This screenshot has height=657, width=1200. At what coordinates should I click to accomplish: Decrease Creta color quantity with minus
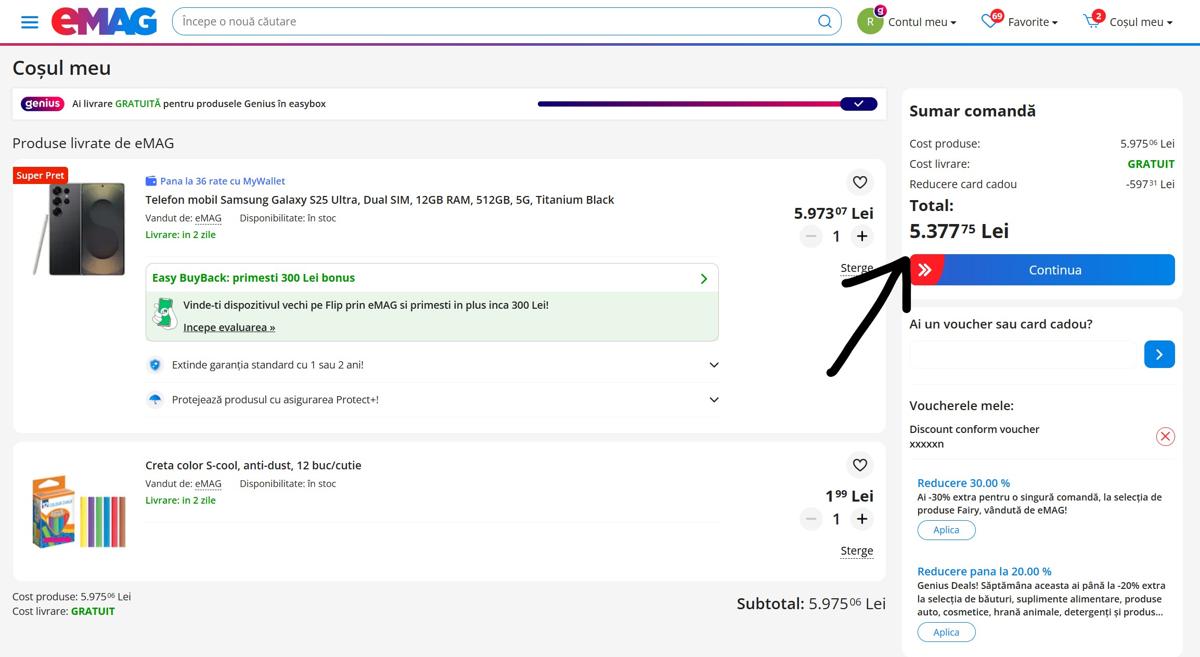[x=811, y=519]
